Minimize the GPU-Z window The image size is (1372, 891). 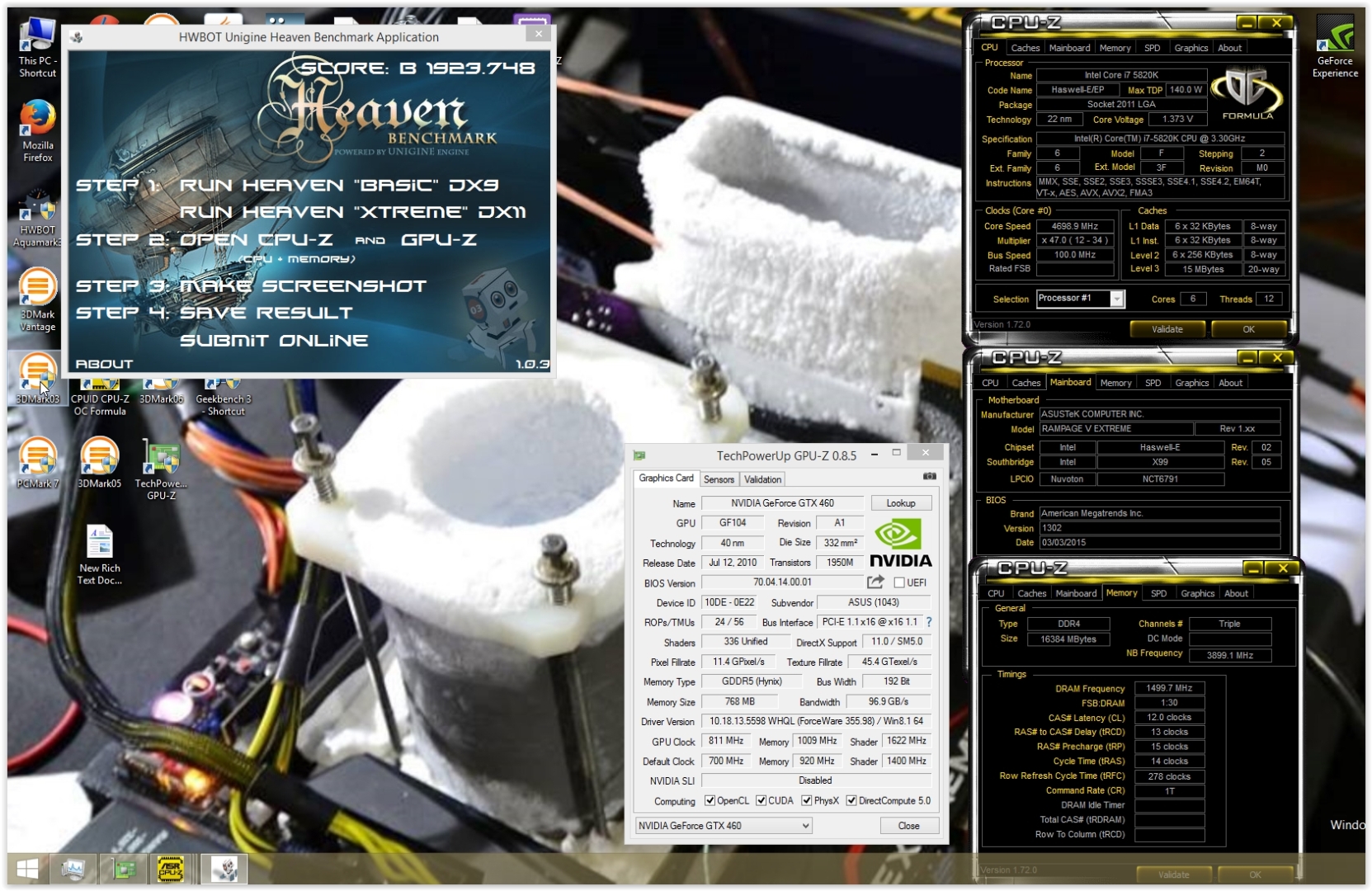tap(875, 455)
